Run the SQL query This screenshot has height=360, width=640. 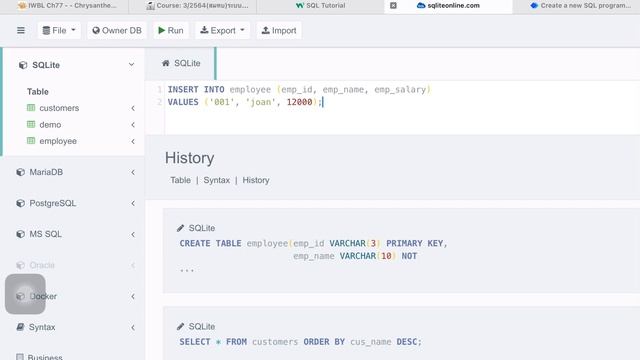[x=171, y=31]
